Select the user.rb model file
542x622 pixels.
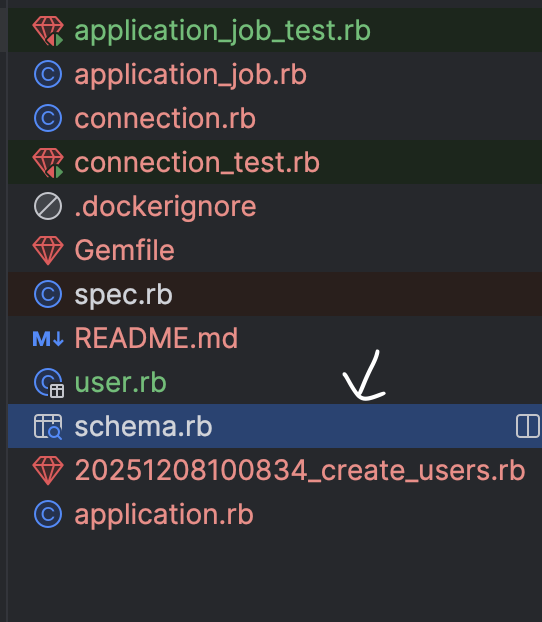[x=121, y=382]
